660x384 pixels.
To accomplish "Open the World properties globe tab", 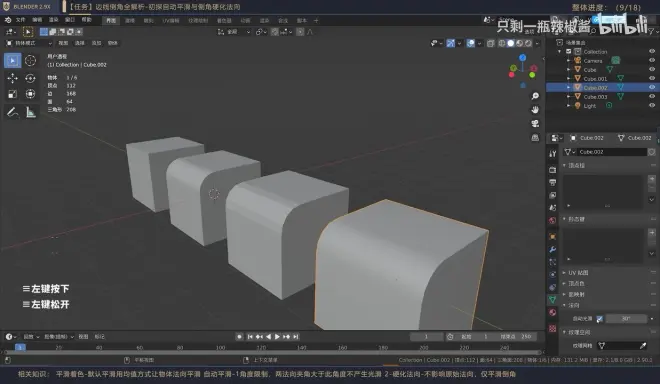I will pos(553,220).
